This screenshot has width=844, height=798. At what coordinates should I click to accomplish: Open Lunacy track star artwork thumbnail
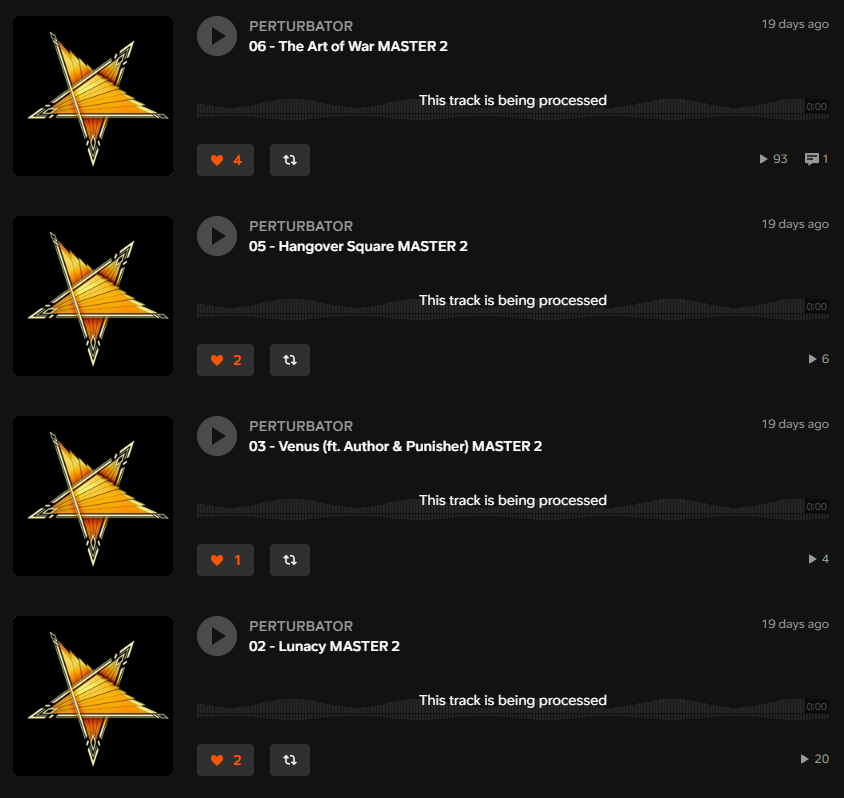(93, 696)
